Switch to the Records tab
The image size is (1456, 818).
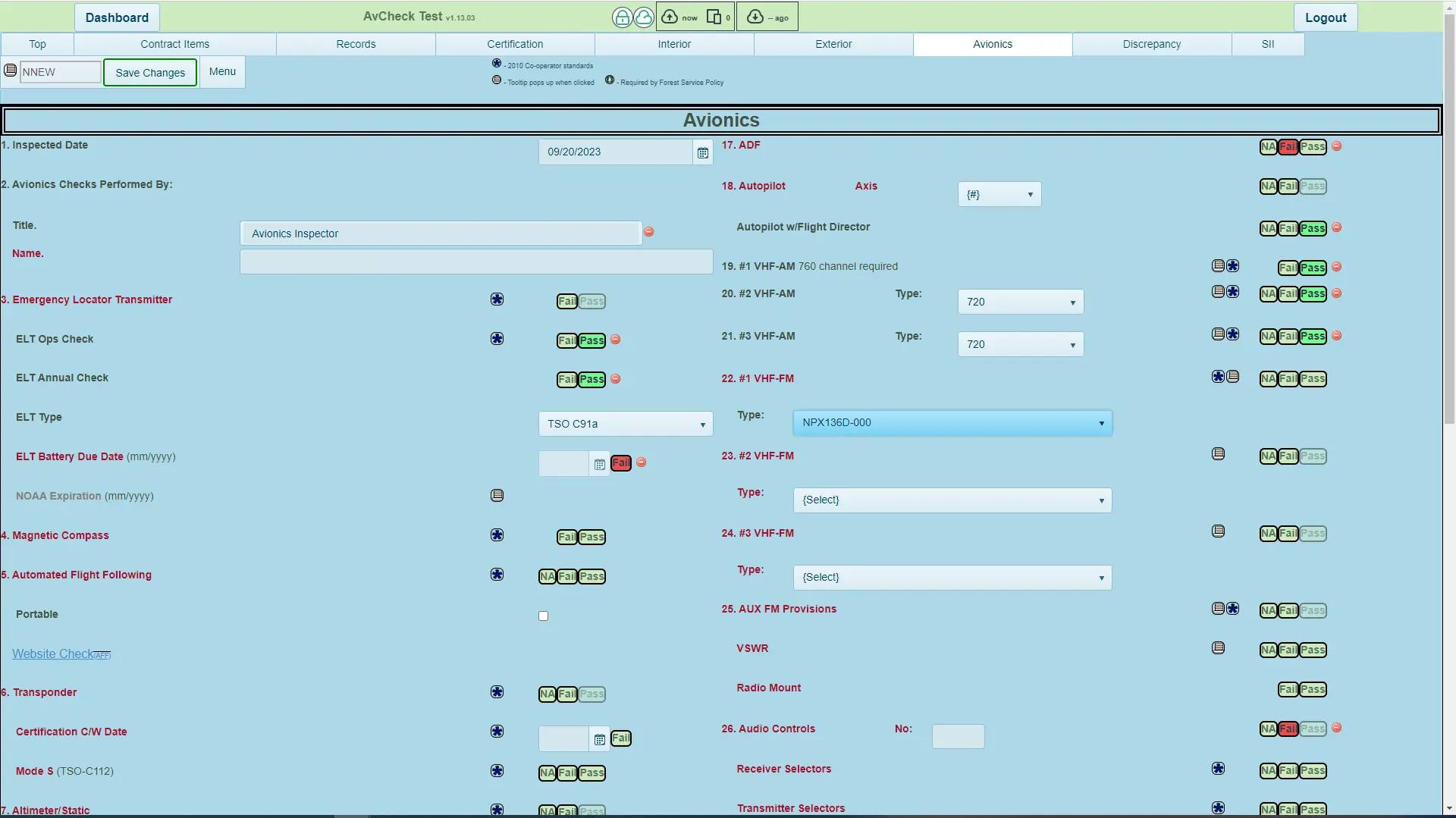pyautogui.click(x=356, y=44)
